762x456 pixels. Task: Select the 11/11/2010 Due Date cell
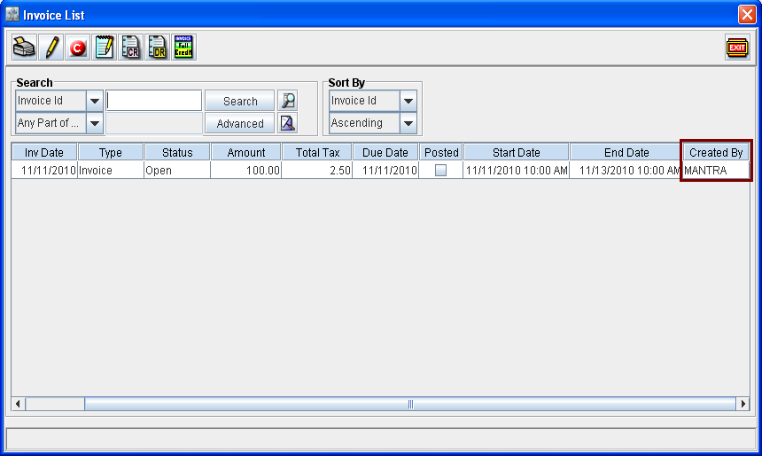pyautogui.click(x=385, y=170)
